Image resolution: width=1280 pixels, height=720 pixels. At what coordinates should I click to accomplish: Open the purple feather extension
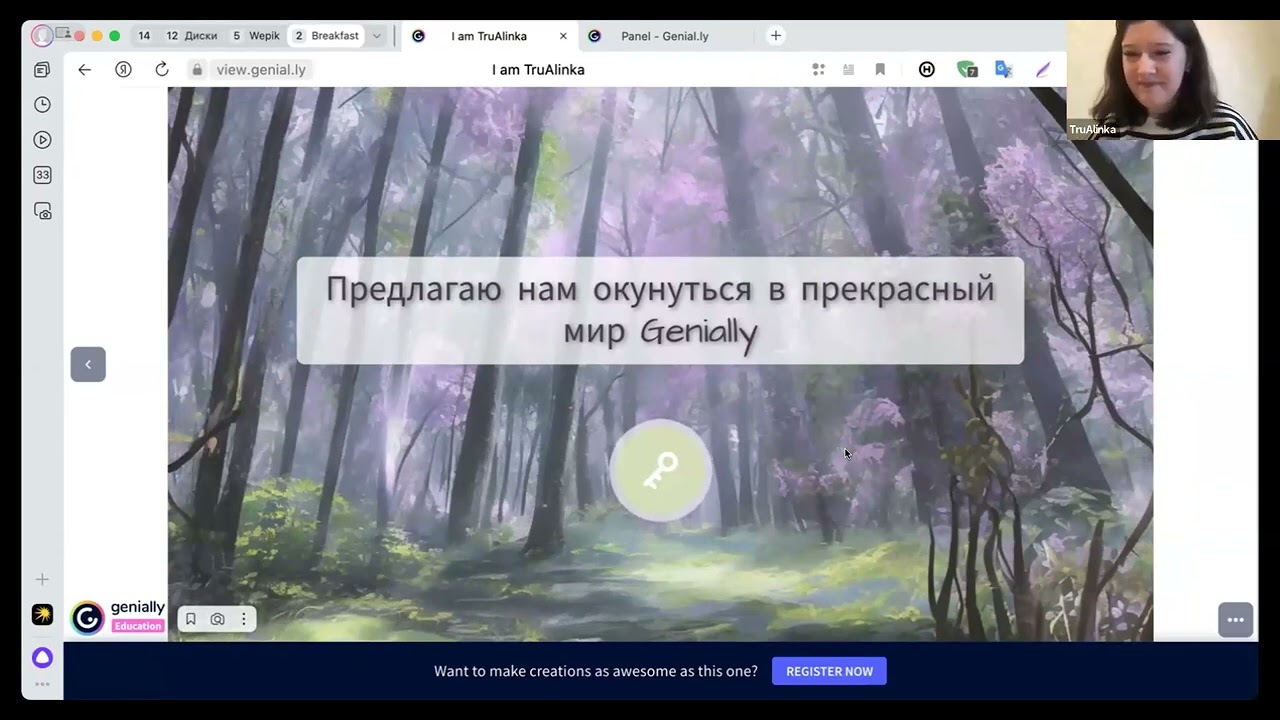[x=1043, y=69]
